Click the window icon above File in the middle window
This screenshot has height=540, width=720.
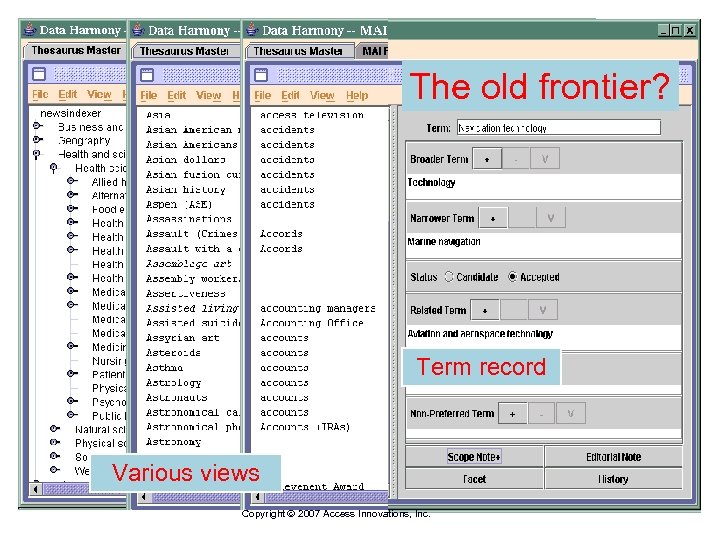pyautogui.click(x=147, y=74)
